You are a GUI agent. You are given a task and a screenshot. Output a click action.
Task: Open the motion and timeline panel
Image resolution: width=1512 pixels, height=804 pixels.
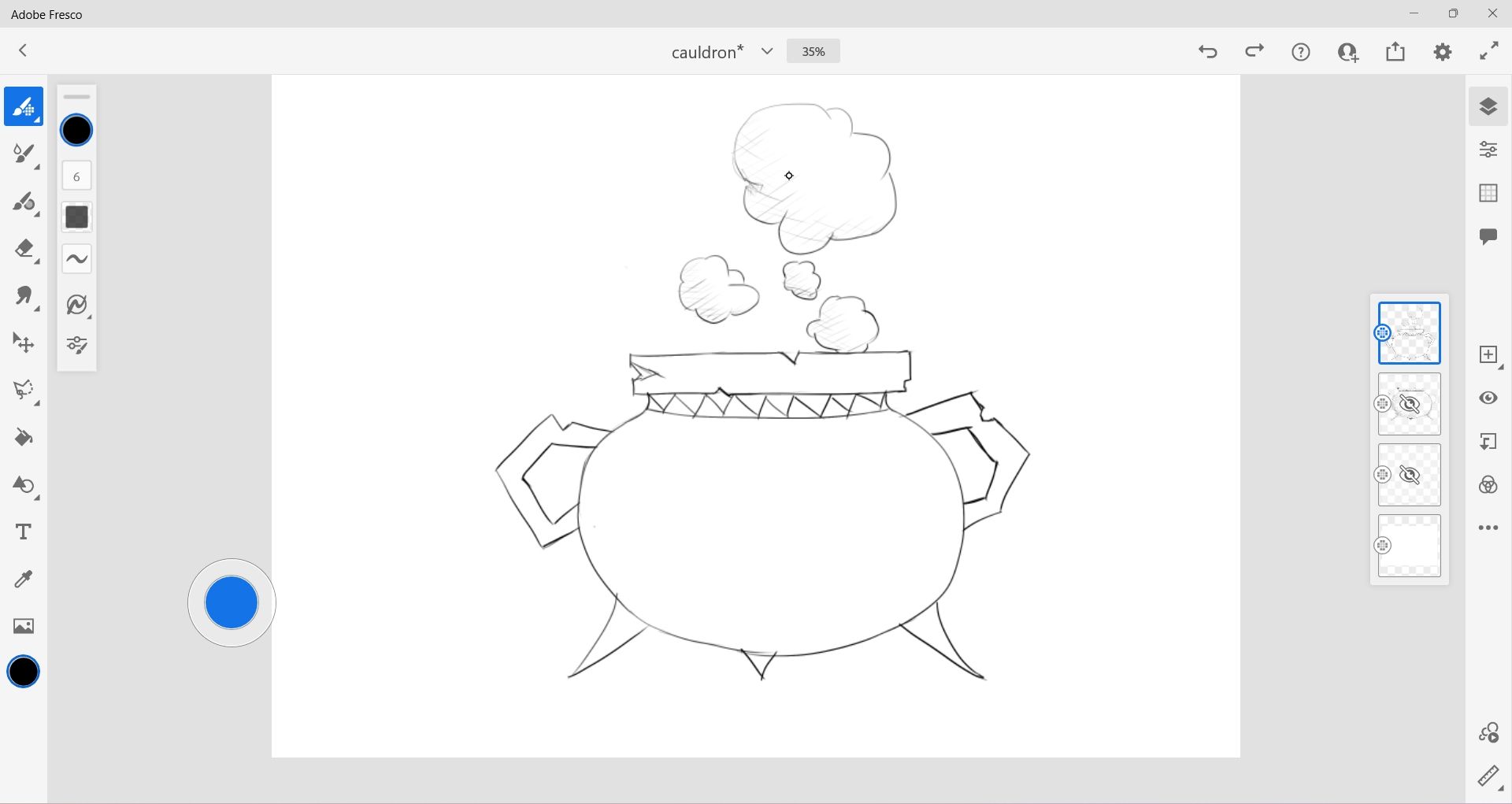tap(1488, 733)
